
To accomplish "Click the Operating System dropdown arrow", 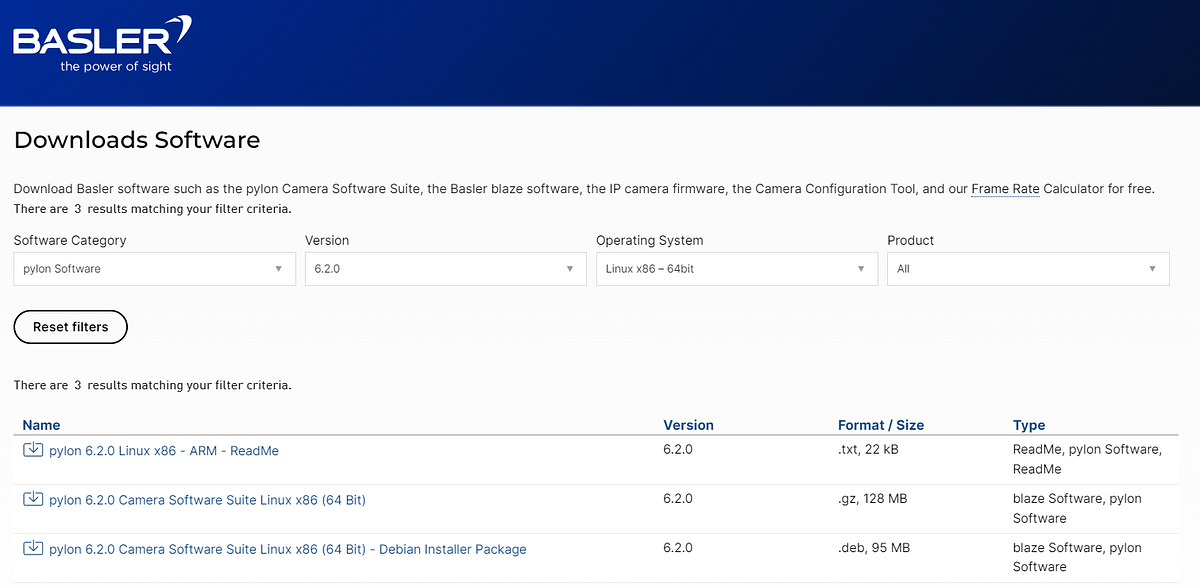I will pos(860,269).
